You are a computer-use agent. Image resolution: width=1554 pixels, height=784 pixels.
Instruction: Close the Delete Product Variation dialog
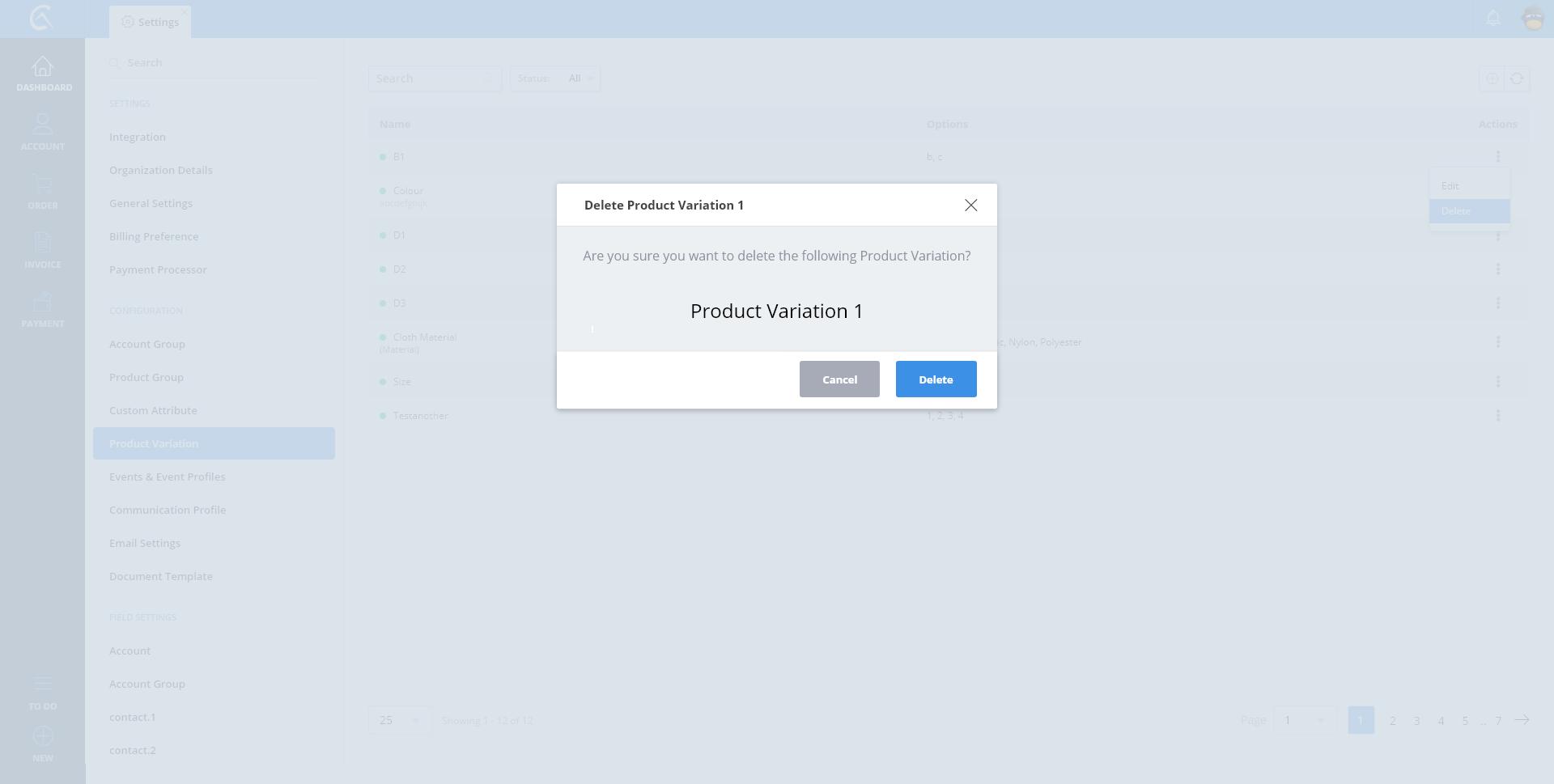(x=970, y=206)
